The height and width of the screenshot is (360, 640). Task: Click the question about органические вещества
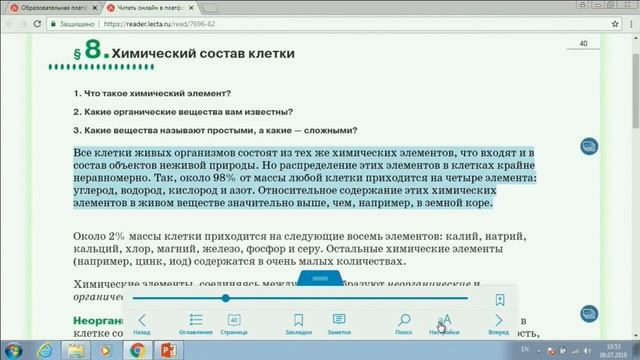pyautogui.click(x=183, y=112)
